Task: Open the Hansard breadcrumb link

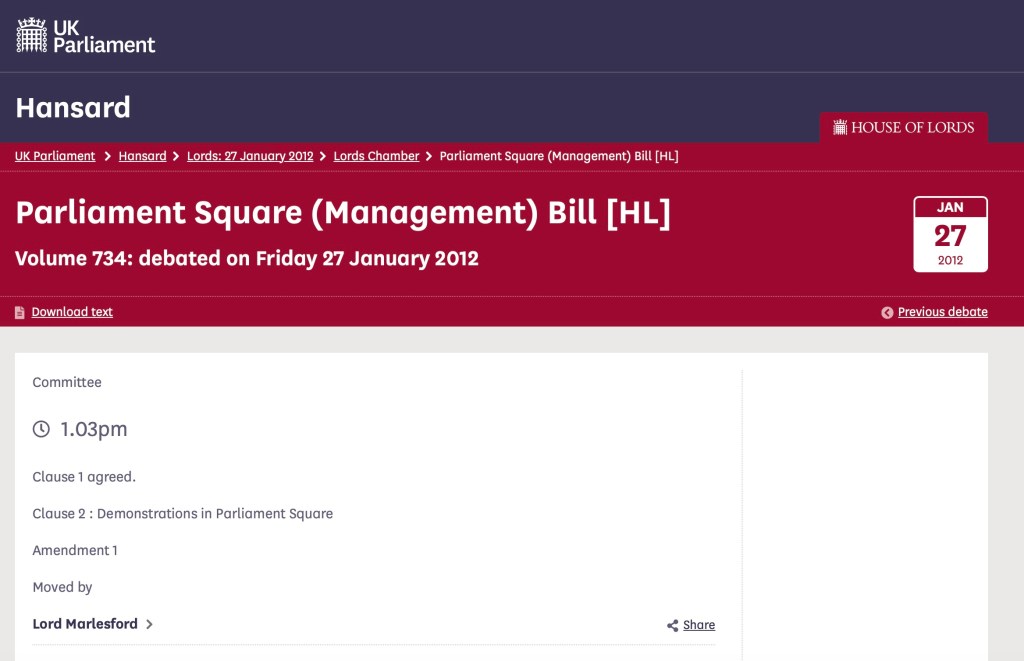Action: click(x=142, y=156)
